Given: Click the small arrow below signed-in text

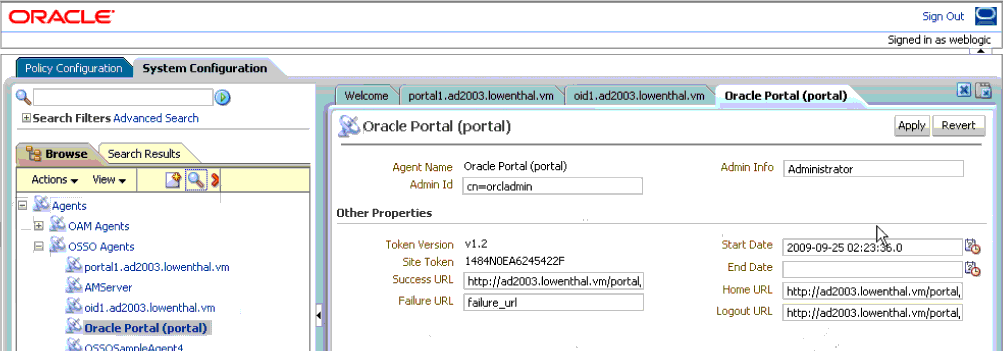Looking at the screenshot, I should point(980,51).
